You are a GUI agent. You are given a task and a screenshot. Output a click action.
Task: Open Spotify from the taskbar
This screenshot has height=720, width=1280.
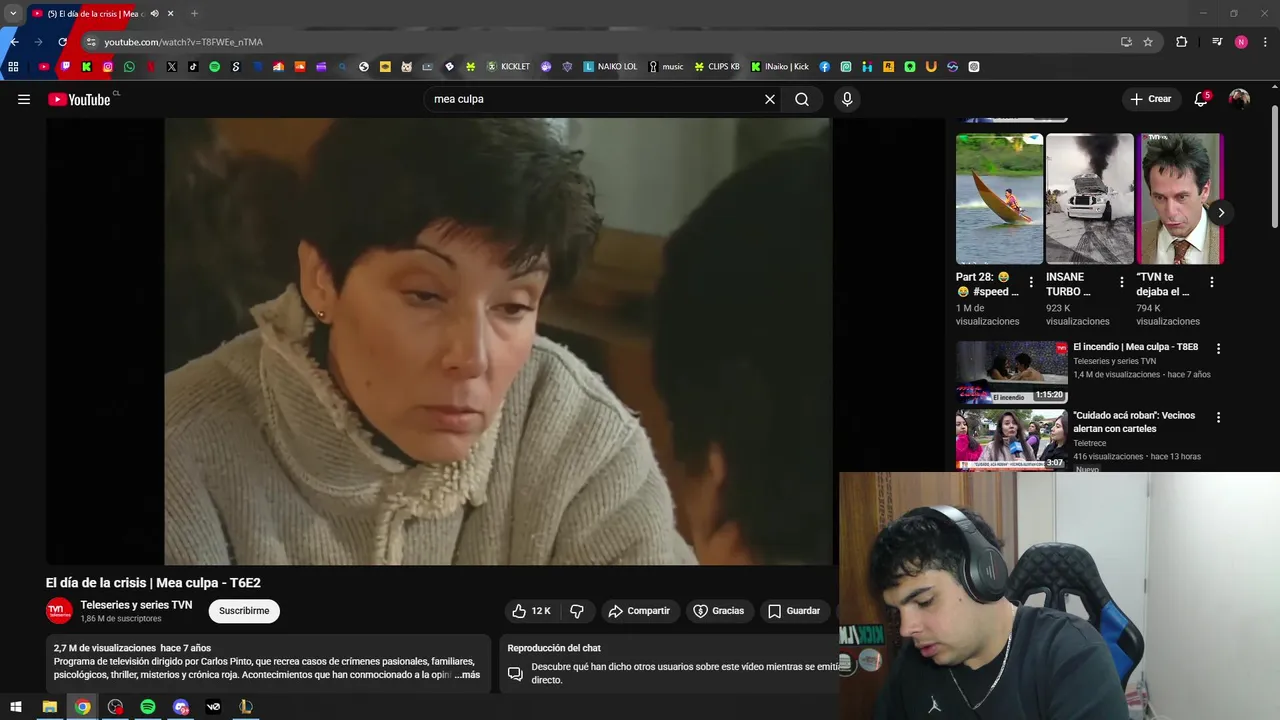[x=148, y=707]
